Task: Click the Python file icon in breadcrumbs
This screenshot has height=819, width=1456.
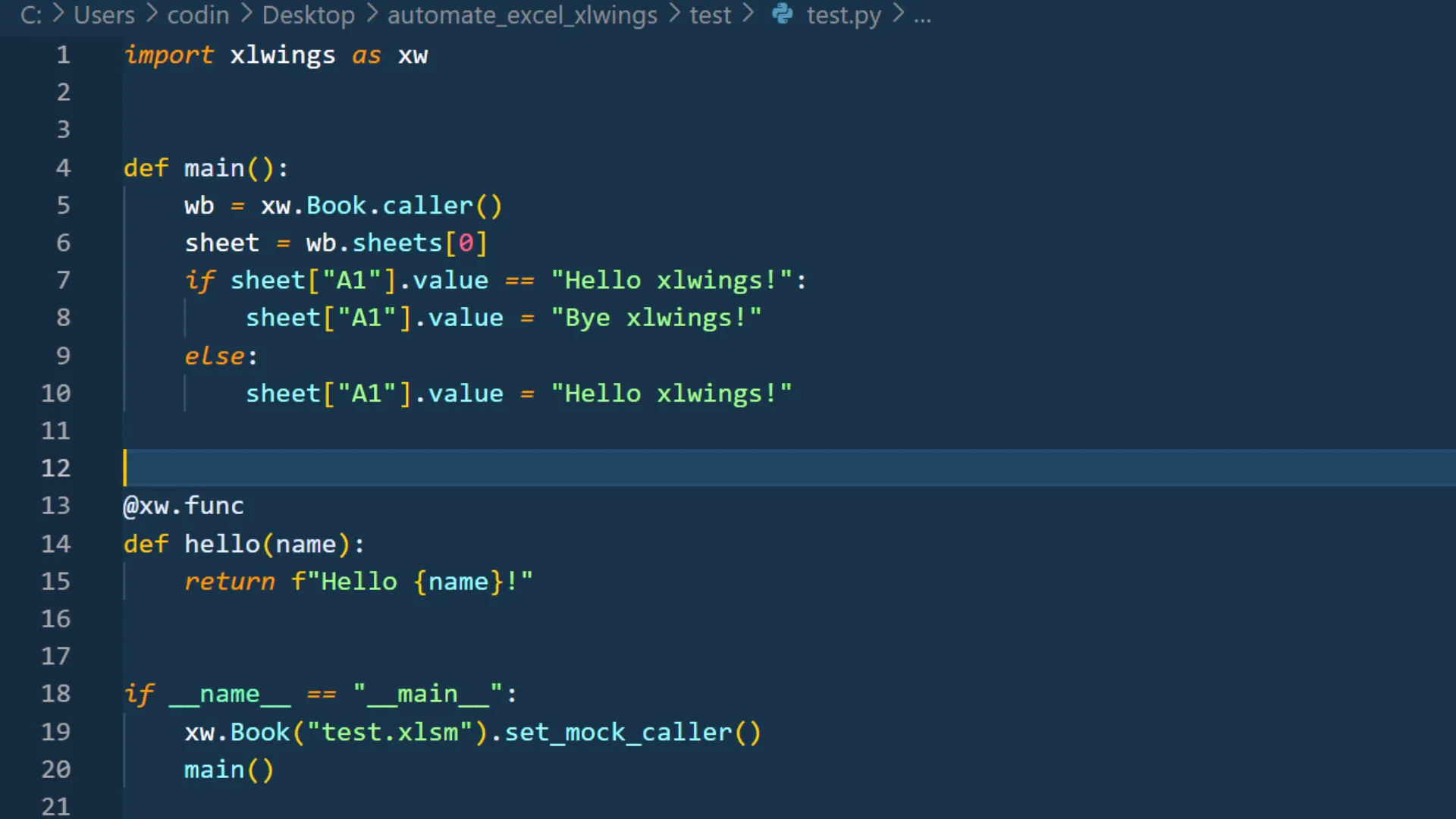Action: [782, 14]
